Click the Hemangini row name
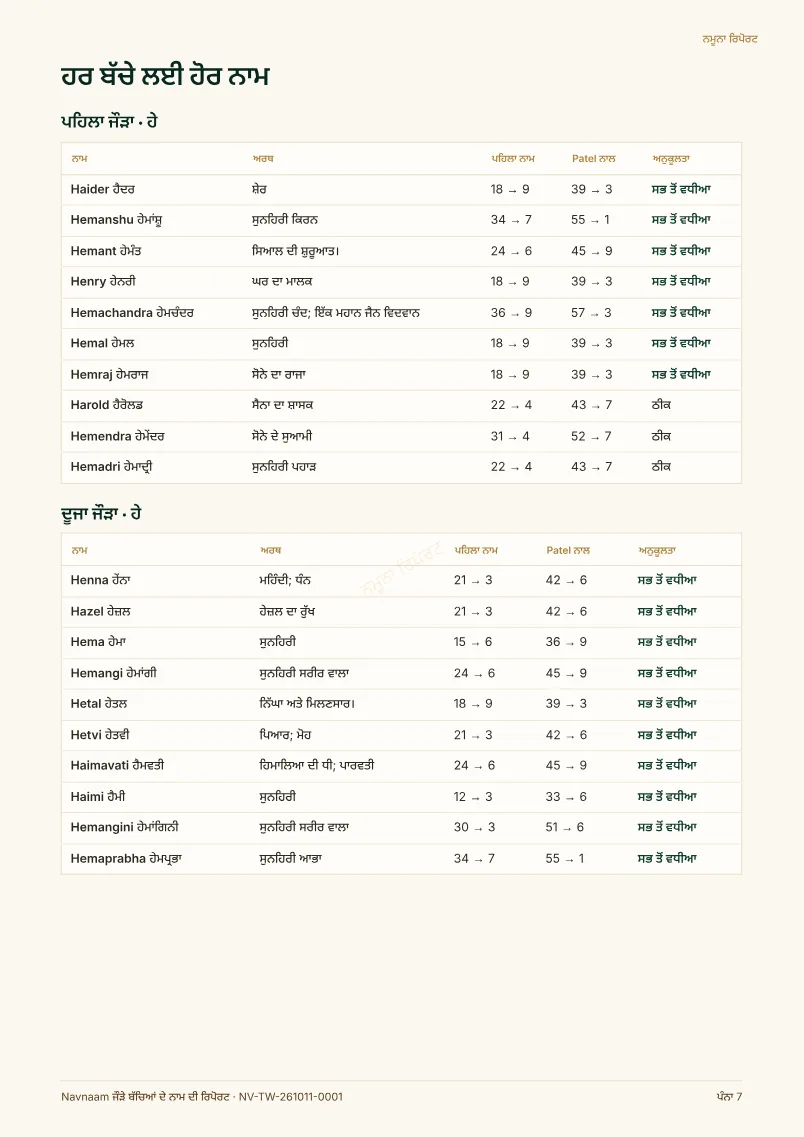Screen dimensions: 804x1137 coord(124,827)
